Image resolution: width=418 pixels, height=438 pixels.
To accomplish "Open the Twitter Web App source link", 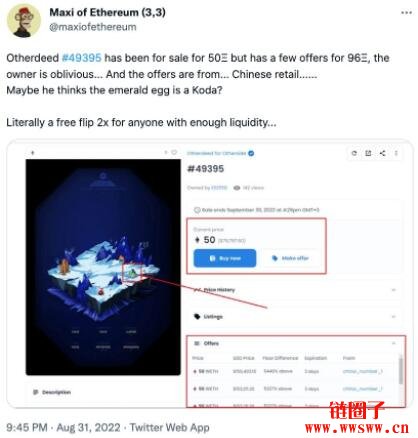I will (170, 427).
